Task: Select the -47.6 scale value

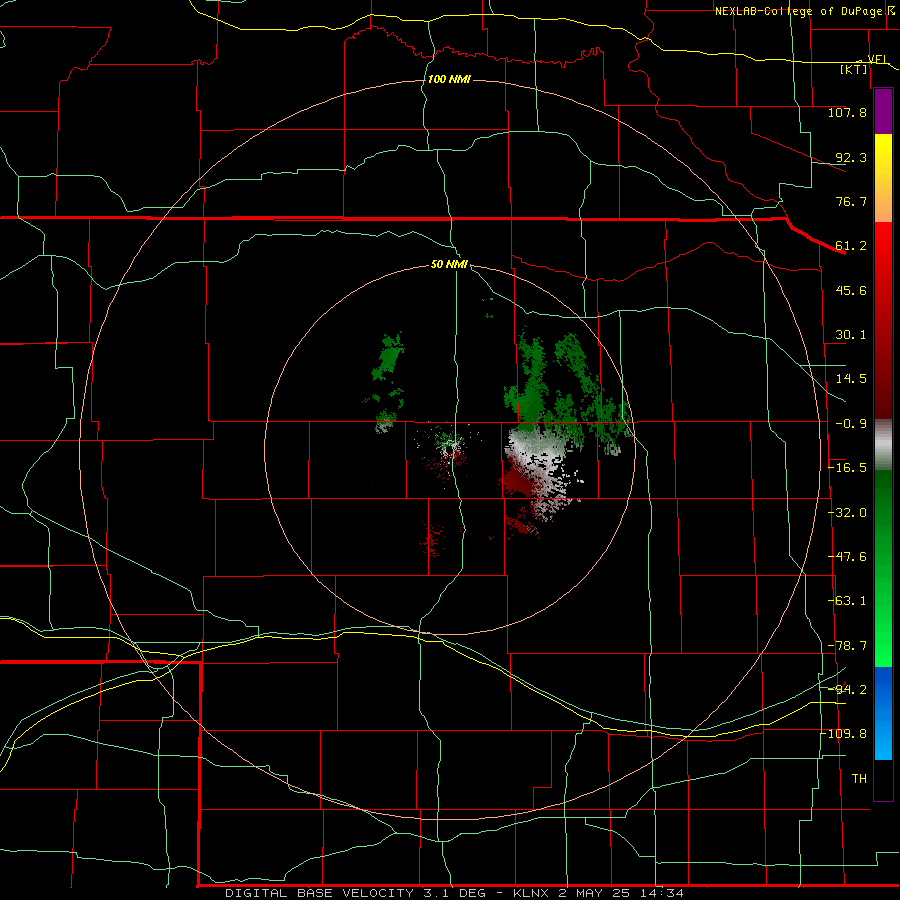Action: click(x=847, y=557)
